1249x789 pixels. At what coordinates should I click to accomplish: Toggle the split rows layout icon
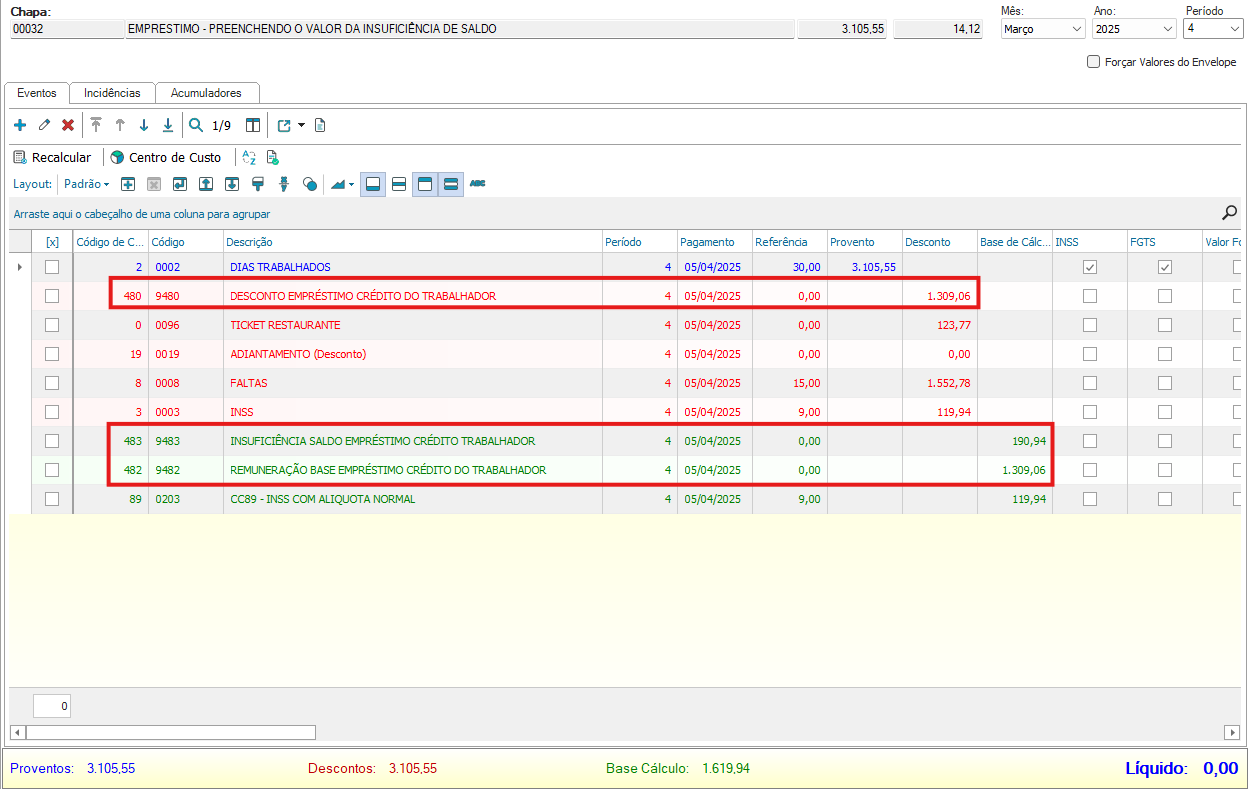point(399,184)
